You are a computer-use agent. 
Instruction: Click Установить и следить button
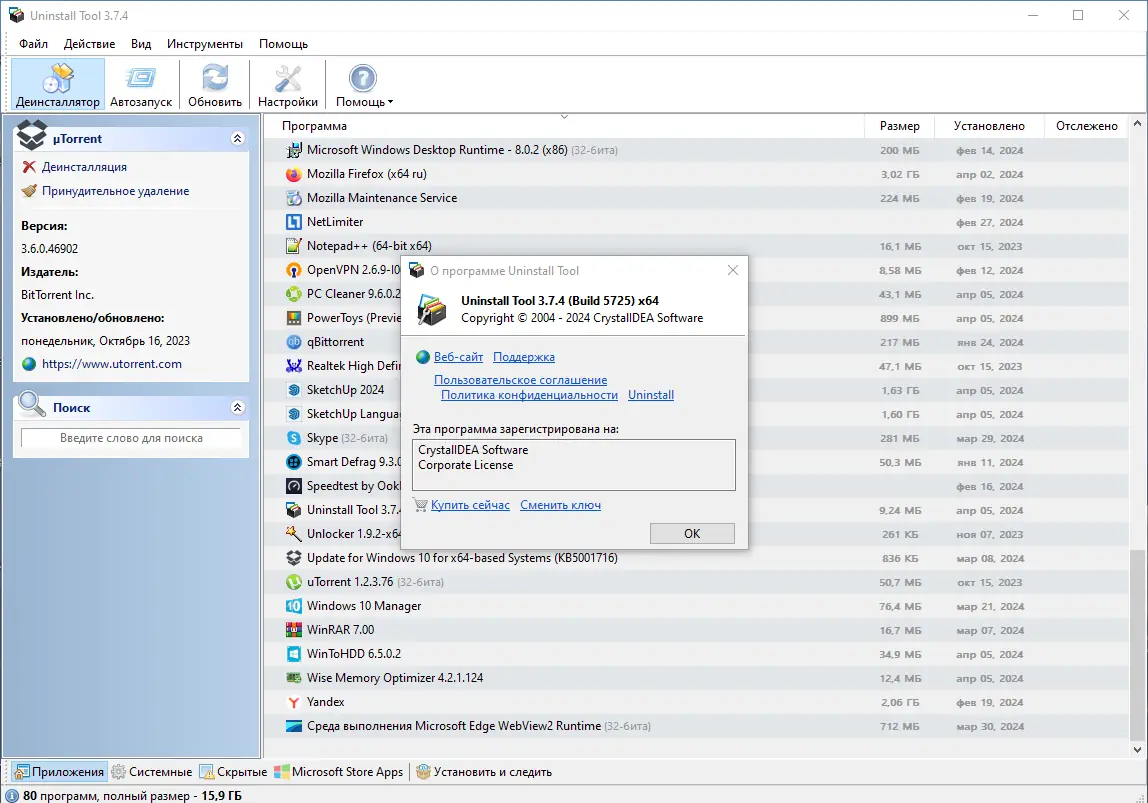[484, 772]
